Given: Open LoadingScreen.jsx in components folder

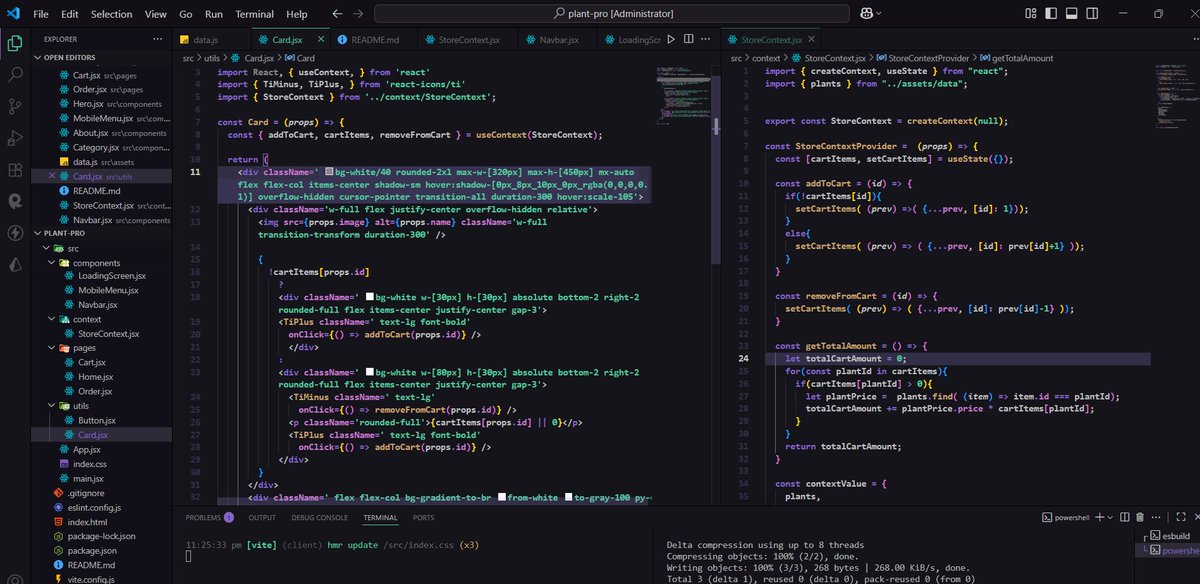Looking at the screenshot, I should pyautogui.click(x=111, y=276).
